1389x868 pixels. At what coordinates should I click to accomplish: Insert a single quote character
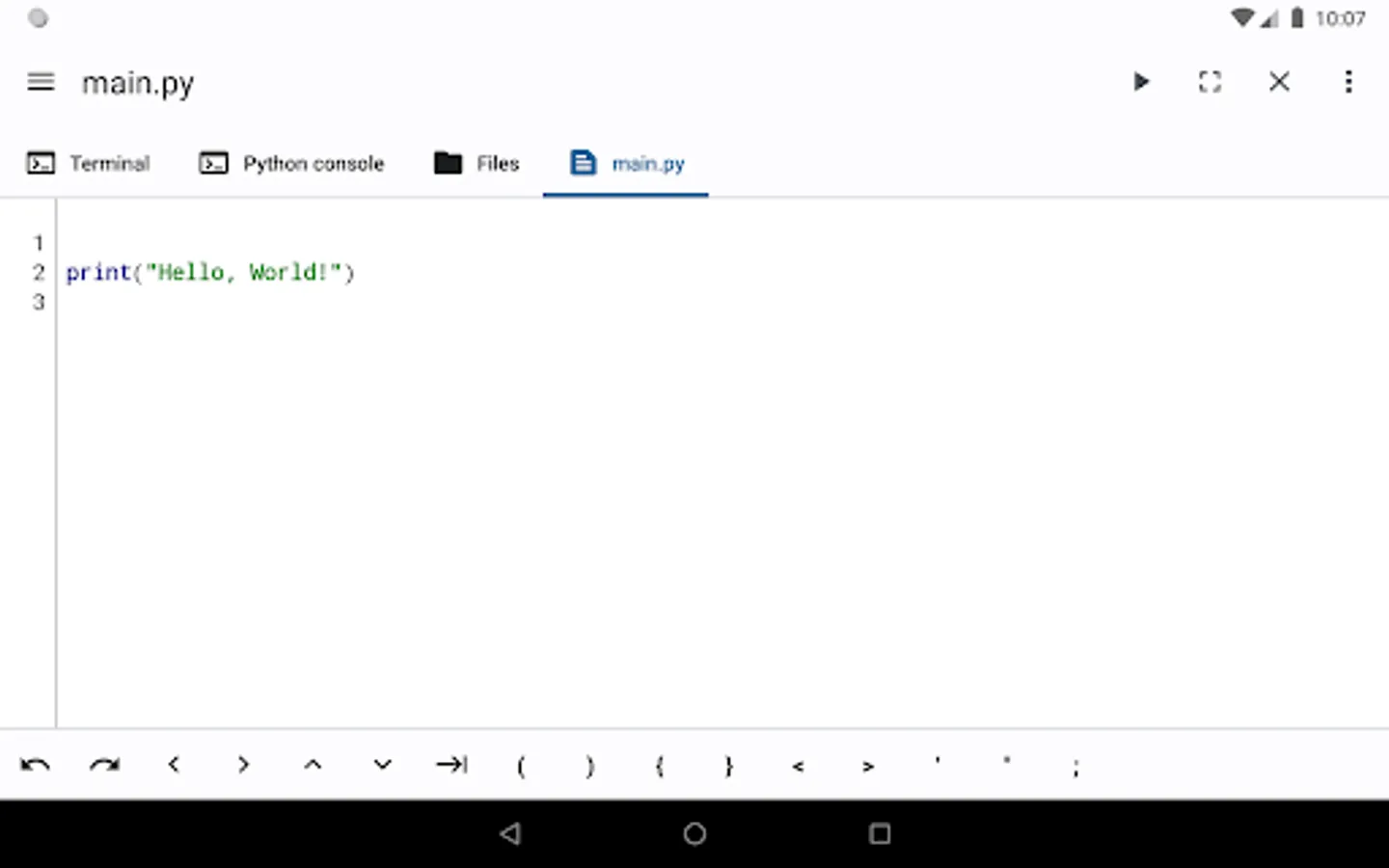point(938,762)
